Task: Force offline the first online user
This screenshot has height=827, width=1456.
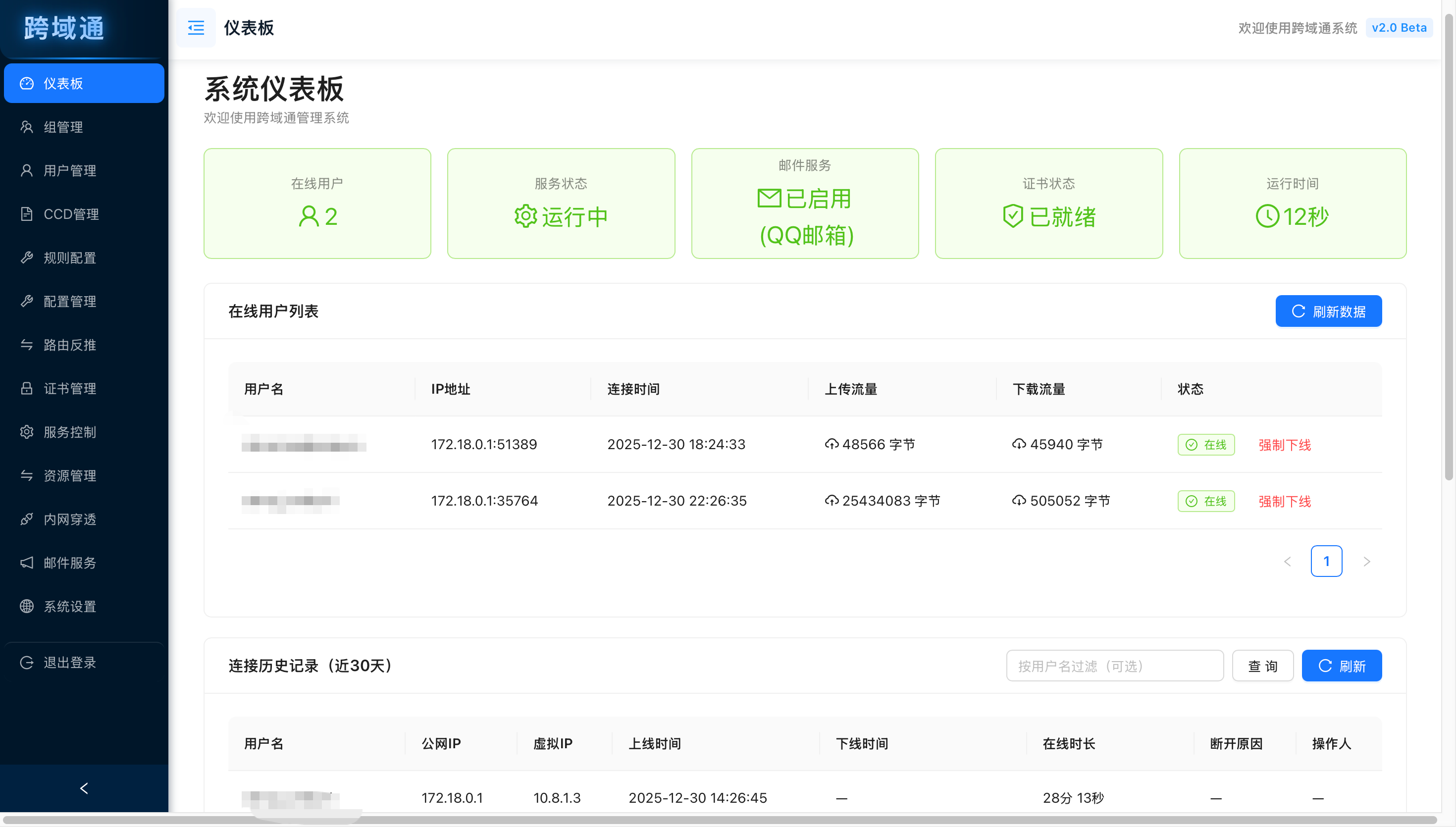Action: click(x=1285, y=445)
